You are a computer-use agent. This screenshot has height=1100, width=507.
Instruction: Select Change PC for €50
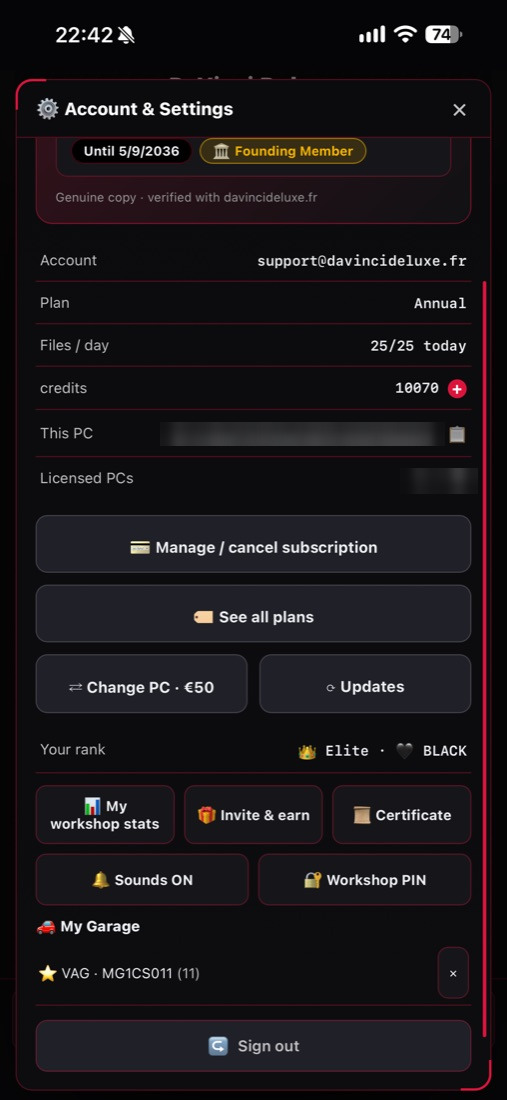coord(142,684)
